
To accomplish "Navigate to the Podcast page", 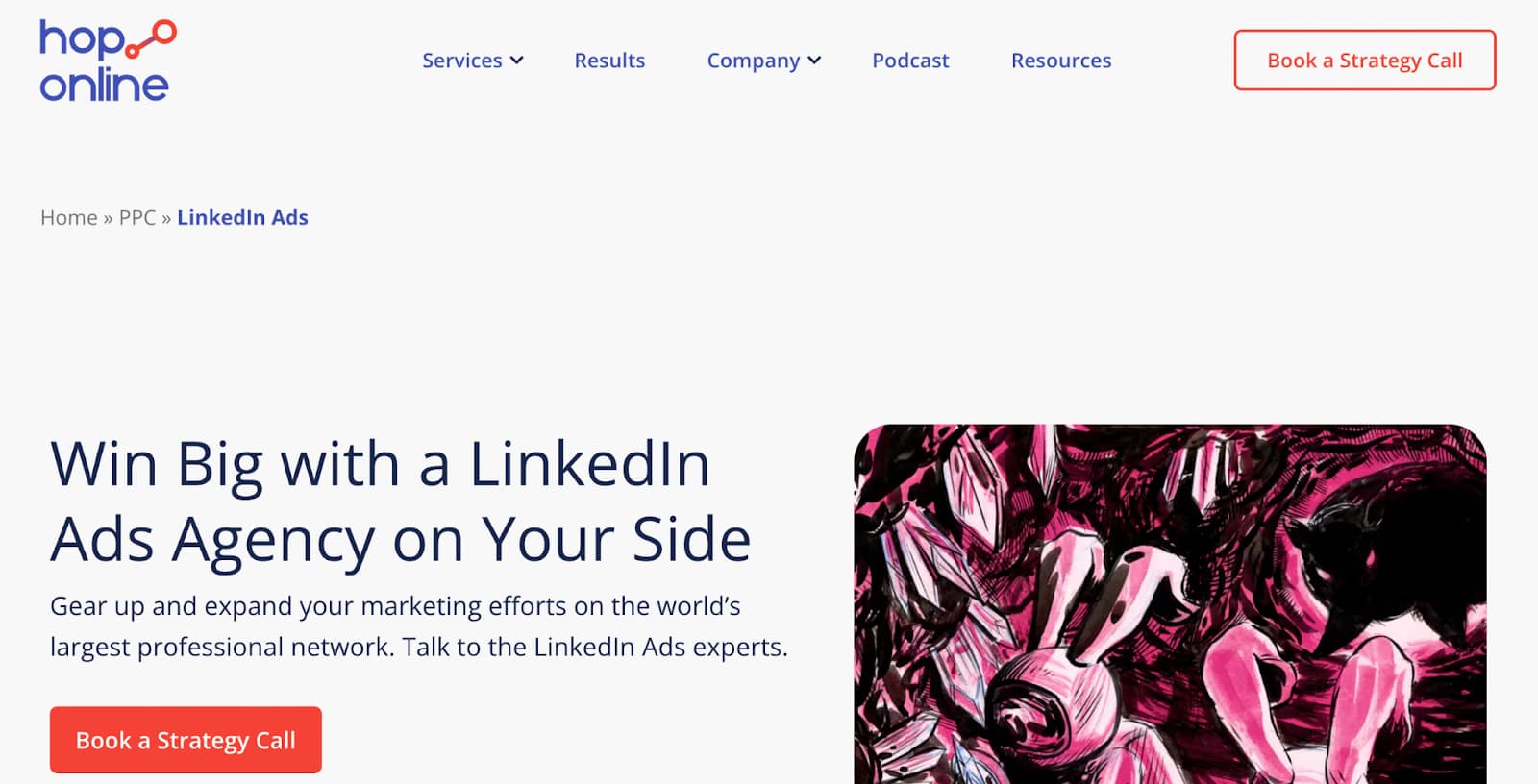I will click(x=910, y=61).
